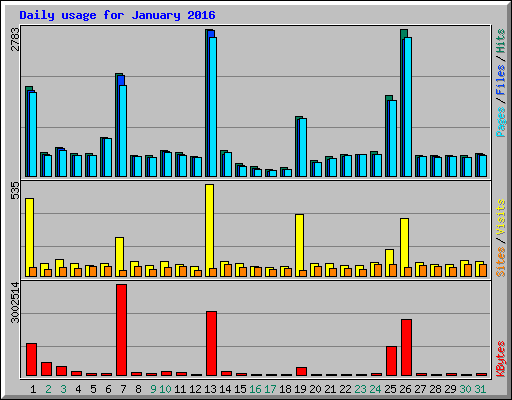512x400 pixels.
Task: Click day 12 on the date axis
Action: [x=195, y=389]
